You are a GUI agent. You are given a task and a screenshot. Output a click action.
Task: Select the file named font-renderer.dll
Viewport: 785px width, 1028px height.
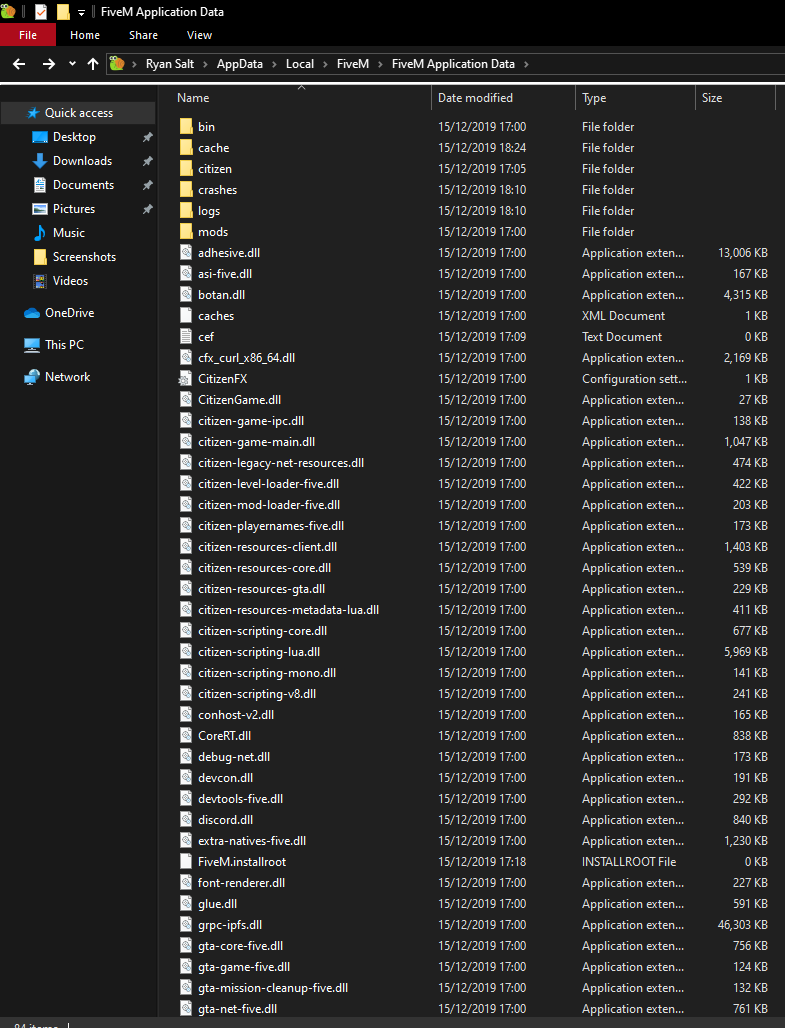[241, 882]
